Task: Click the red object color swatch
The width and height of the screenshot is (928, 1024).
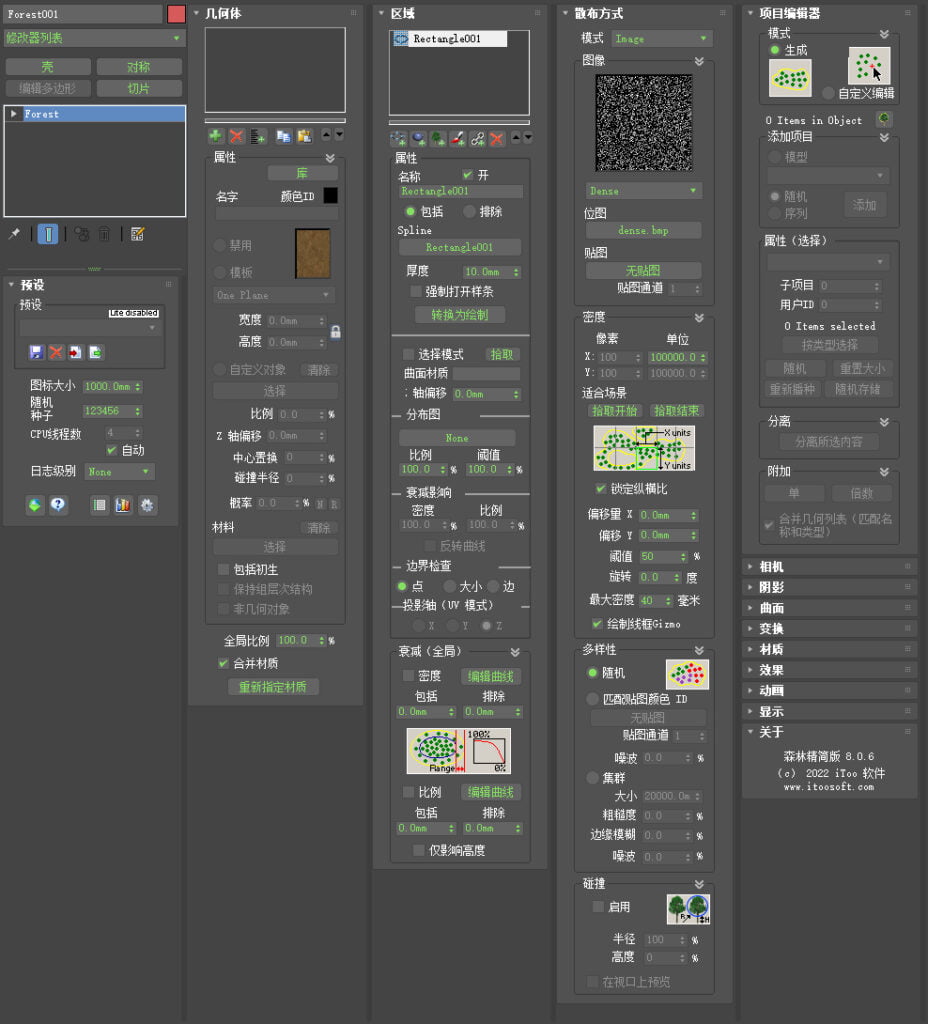Action: click(176, 14)
